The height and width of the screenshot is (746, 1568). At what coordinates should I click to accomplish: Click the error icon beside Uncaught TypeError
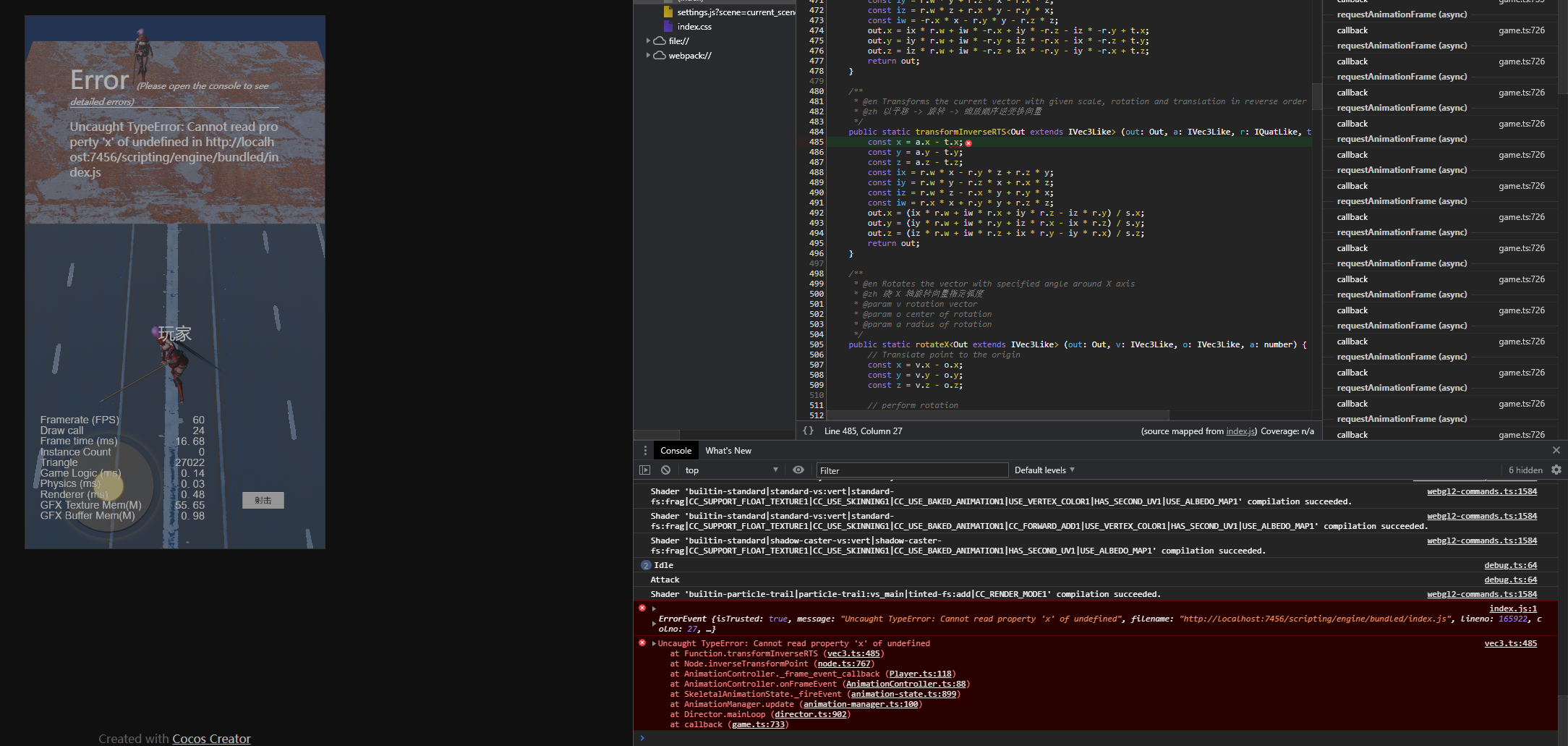coord(642,643)
